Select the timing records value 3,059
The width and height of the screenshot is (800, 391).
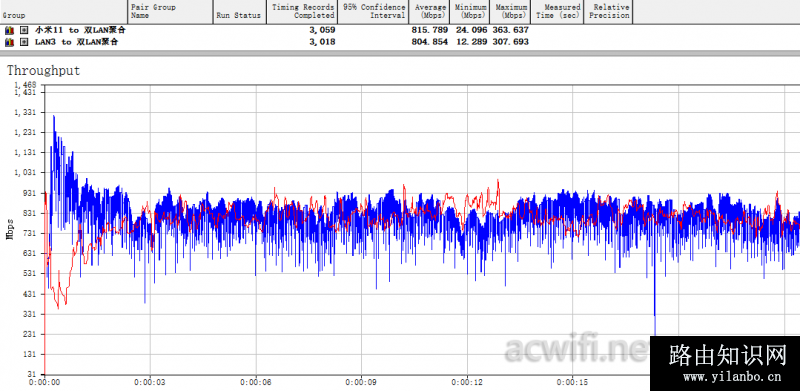coord(322,30)
